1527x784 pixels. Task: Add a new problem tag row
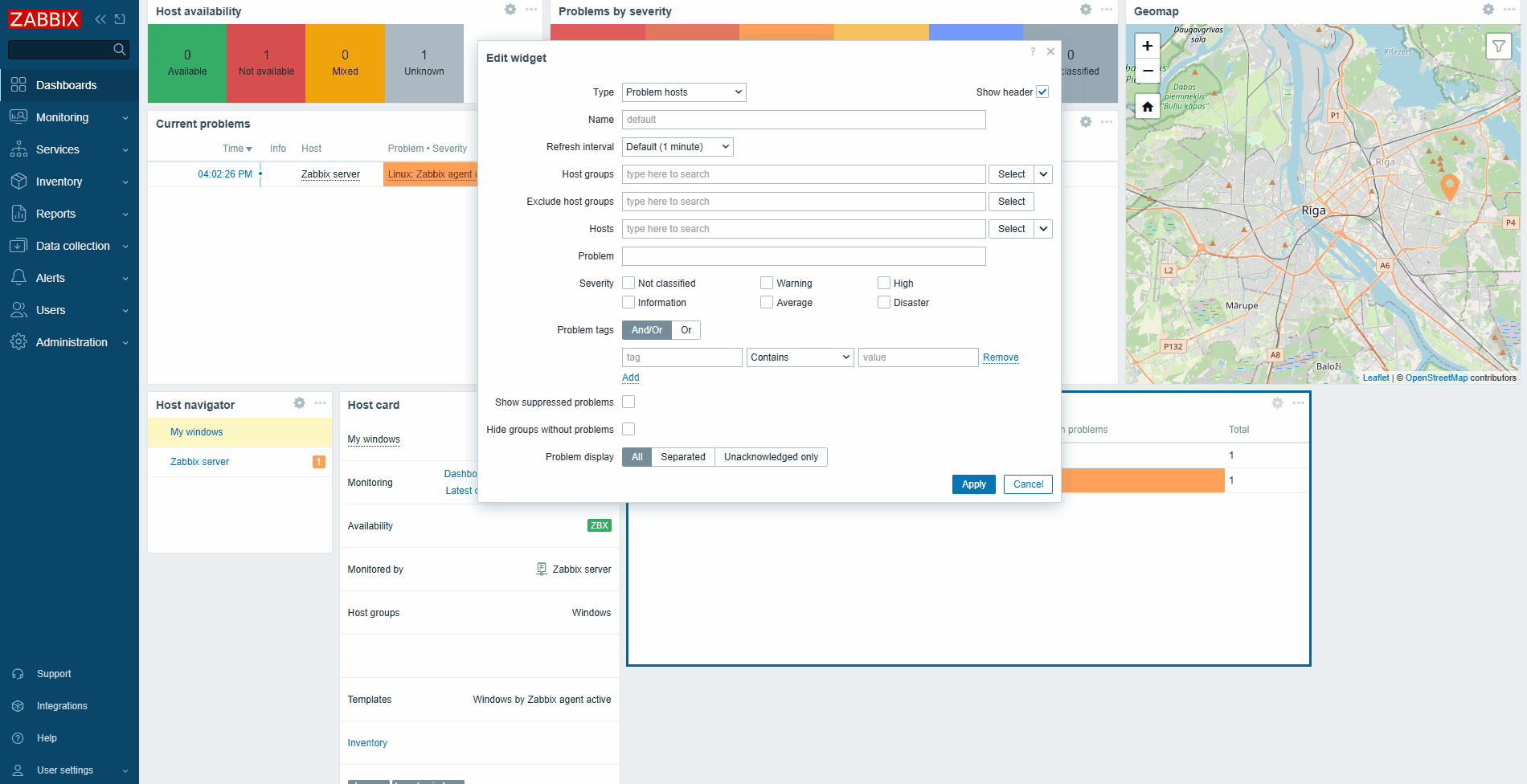tap(631, 378)
